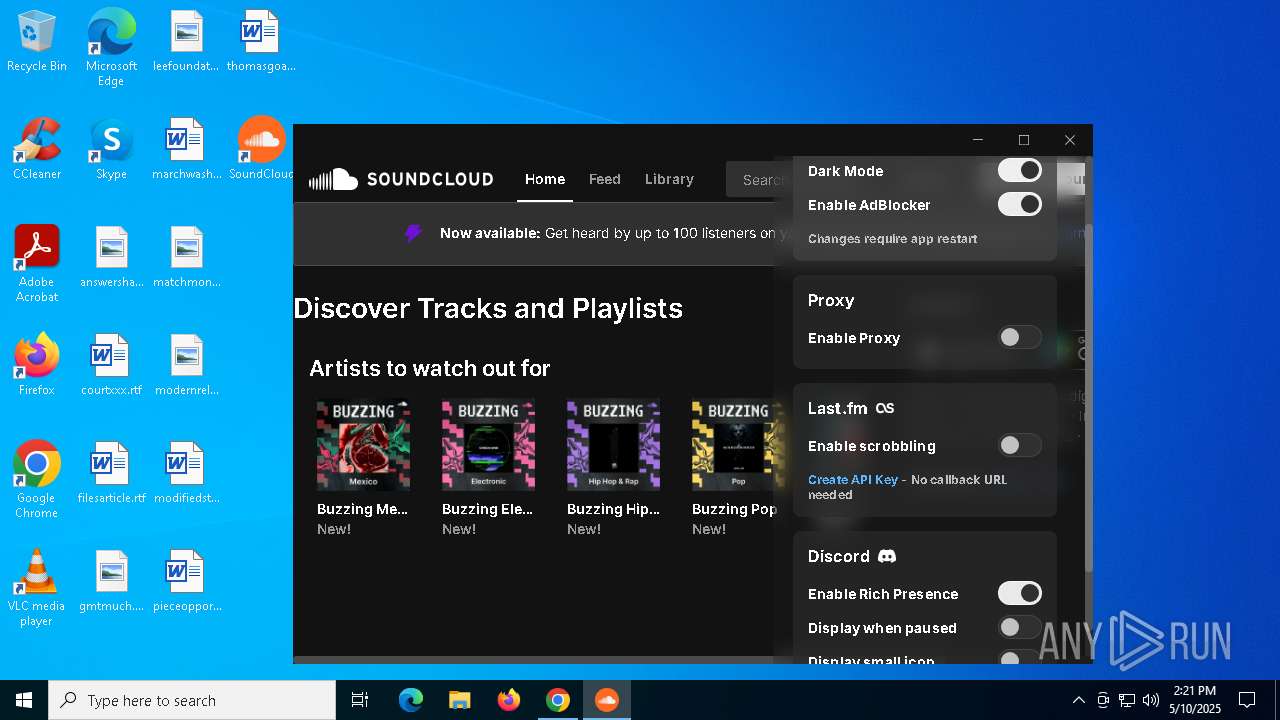This screenshot has height=720, width=1280.
Task: Open Firefox desktop shortcut
Action: [37, 365]
